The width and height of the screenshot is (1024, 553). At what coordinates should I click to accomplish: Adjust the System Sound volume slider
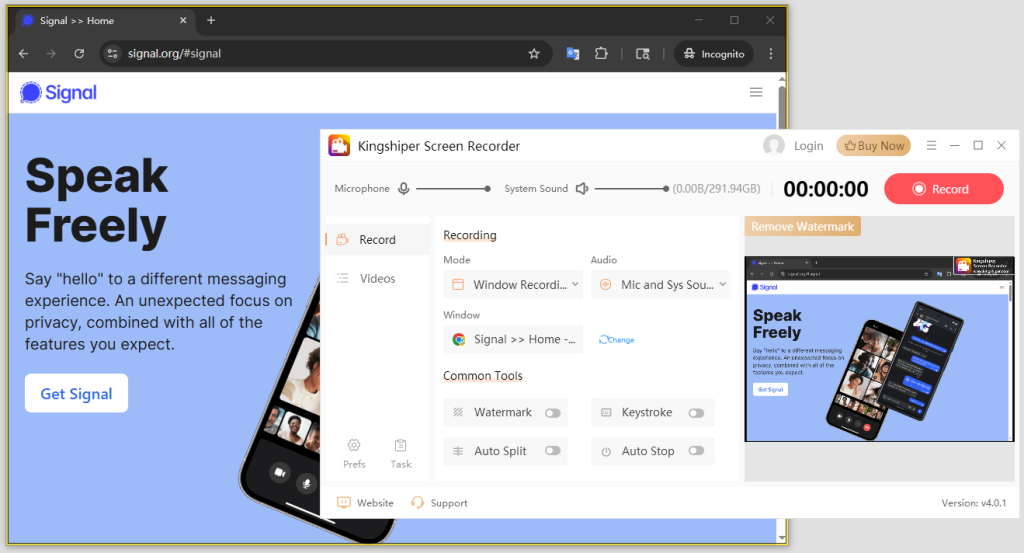(x=632, y=189)
